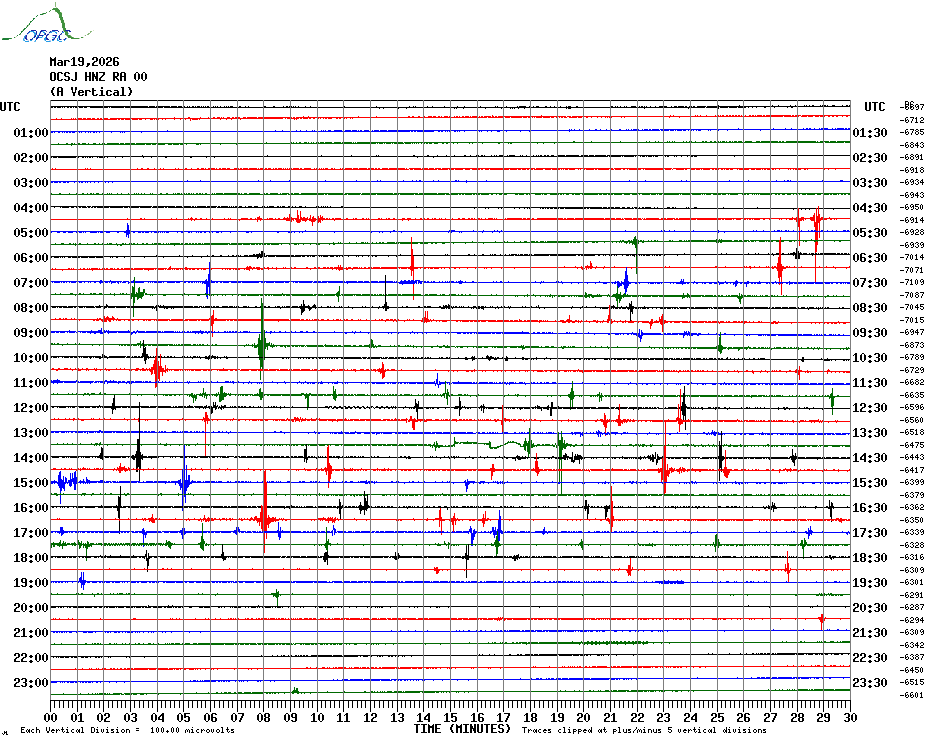The width and height of the screenshot is (930, 744).
Task: Select the offset value -6450
Action: [912, 670]
